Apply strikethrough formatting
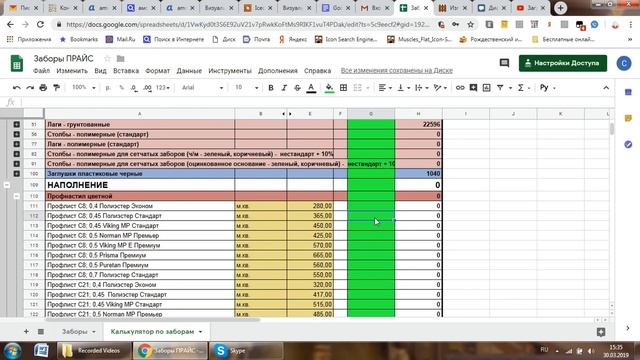This screenshot has width=640, height=360. pyautogui.click(x=297, y=88)
